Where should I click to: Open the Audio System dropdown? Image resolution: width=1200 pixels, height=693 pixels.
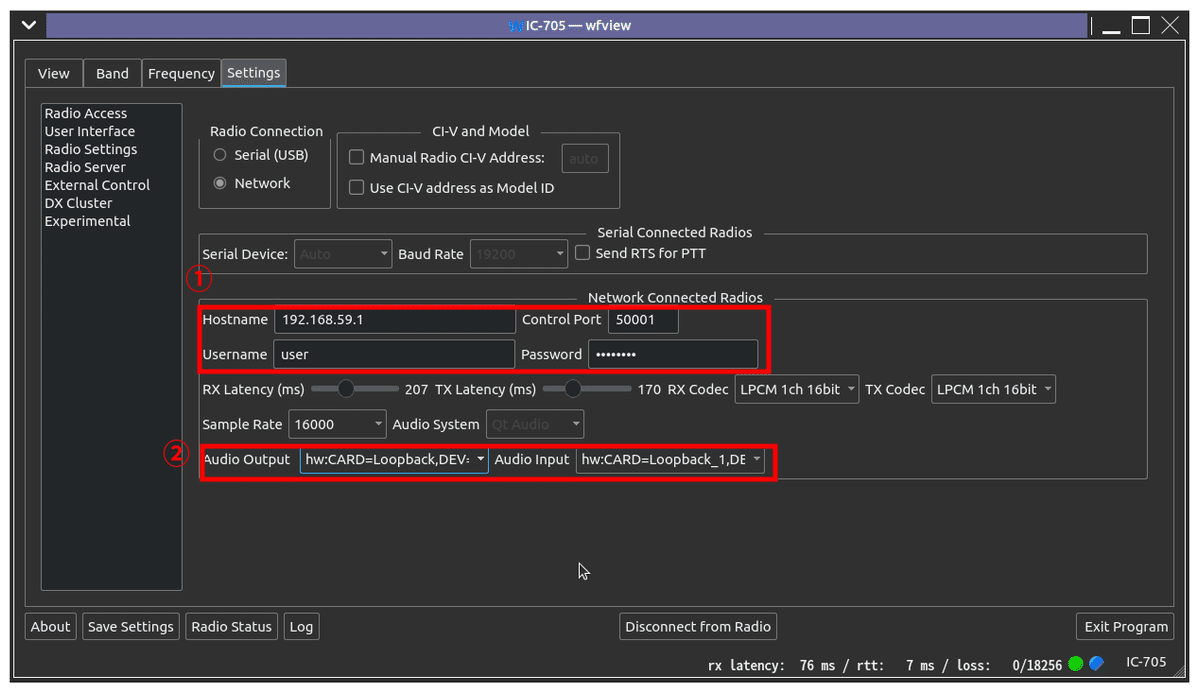coord(534,423)
